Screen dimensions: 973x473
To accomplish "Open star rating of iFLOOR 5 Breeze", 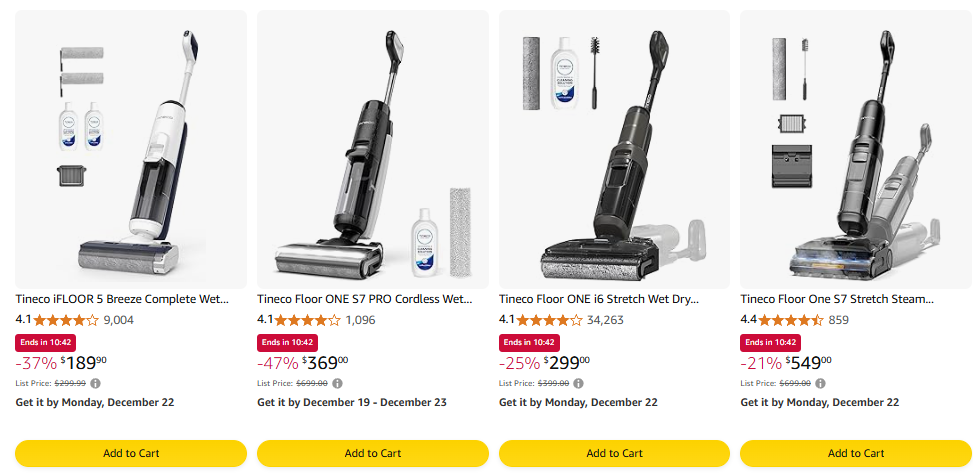I will tap(66, 320).
